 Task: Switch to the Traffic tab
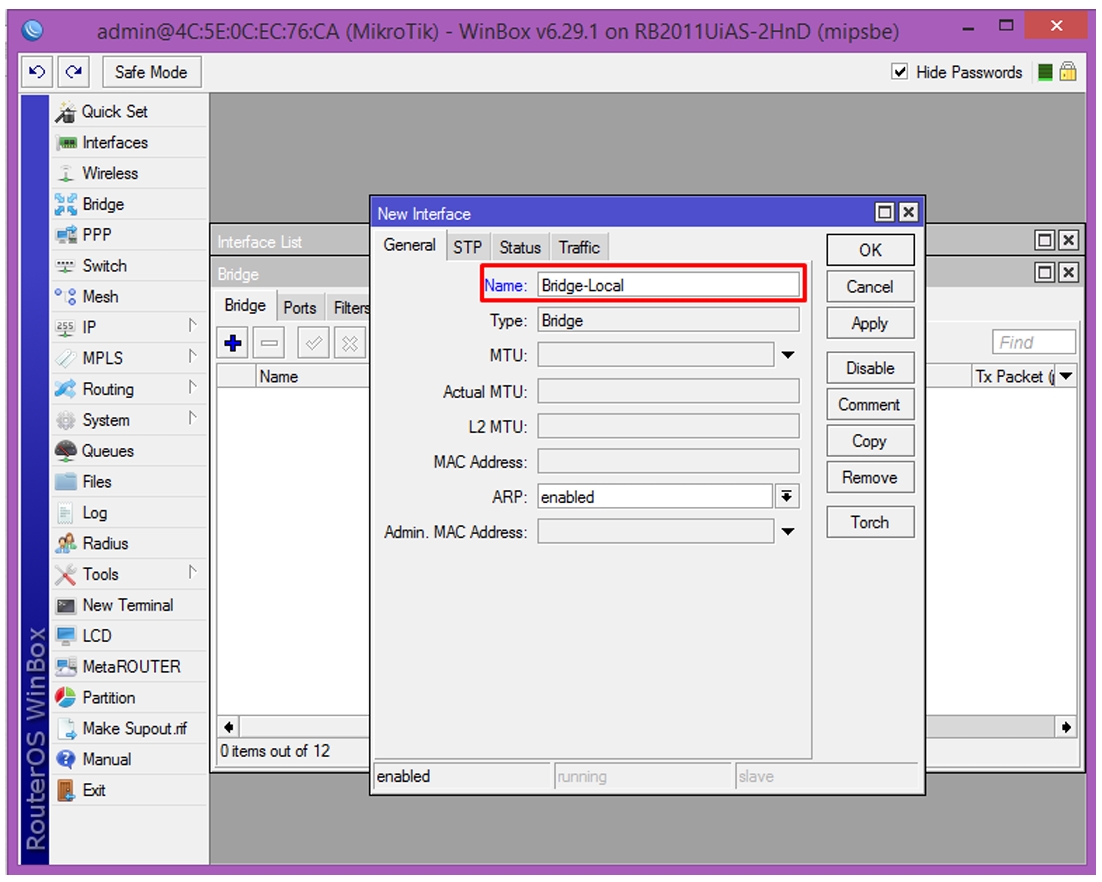579,247
